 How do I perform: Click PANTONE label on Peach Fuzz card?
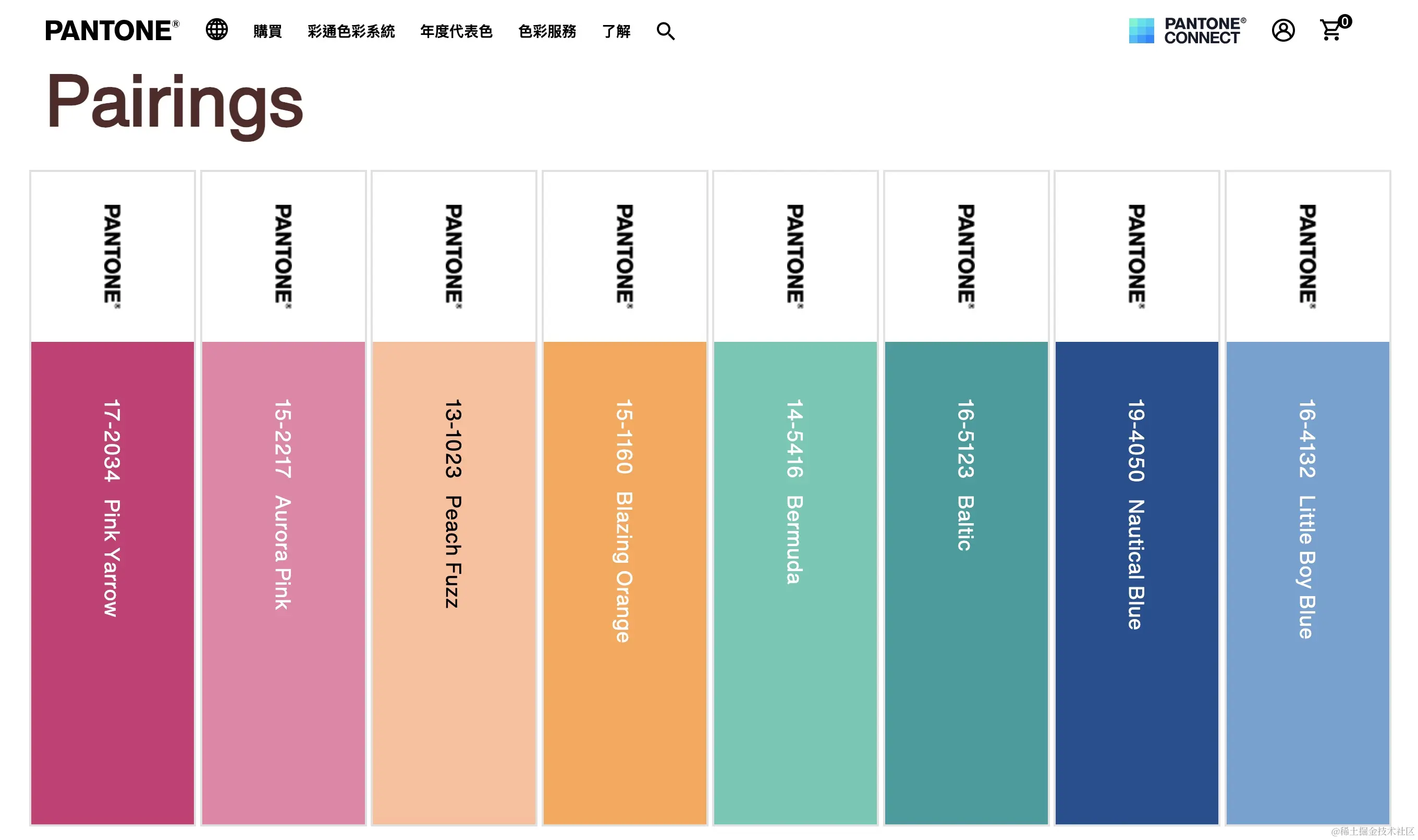pos(454,256)
